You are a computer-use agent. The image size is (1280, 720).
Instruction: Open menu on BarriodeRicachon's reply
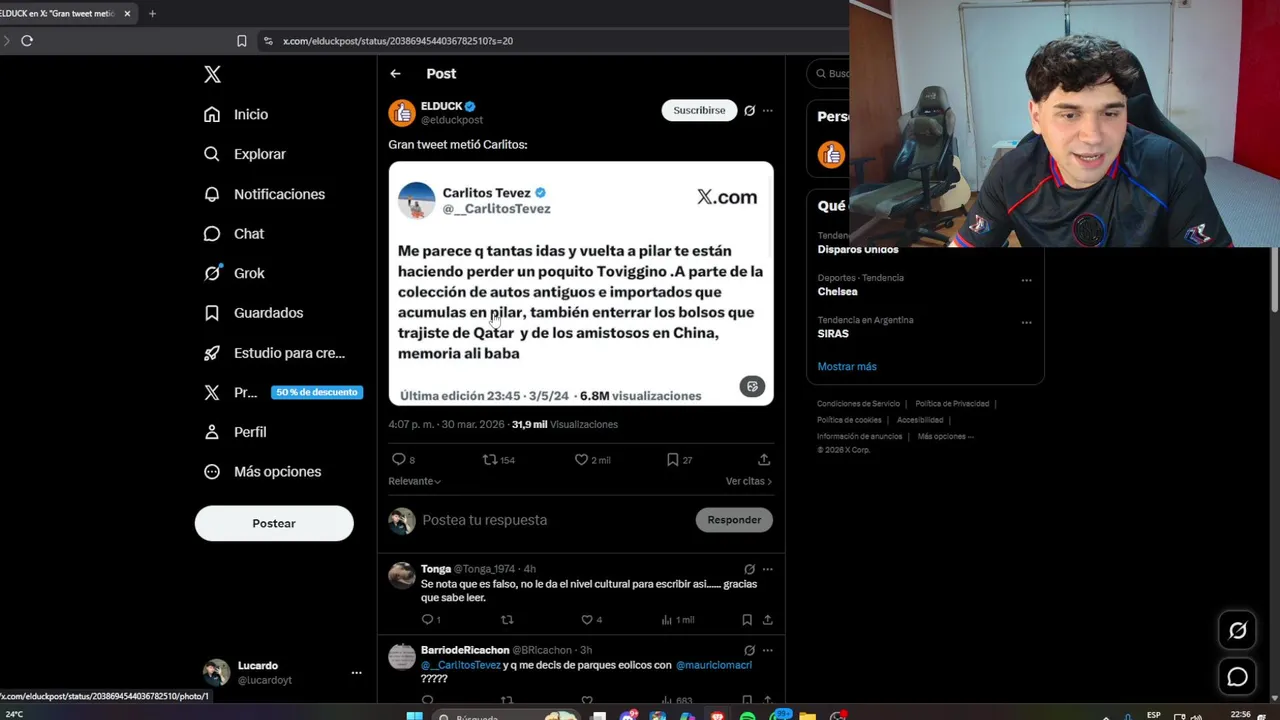pyautogui.click(x=768, y=650)
